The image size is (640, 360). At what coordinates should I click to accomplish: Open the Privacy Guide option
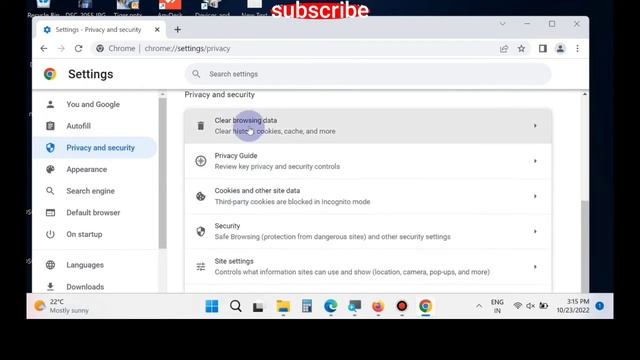[368, 161]
